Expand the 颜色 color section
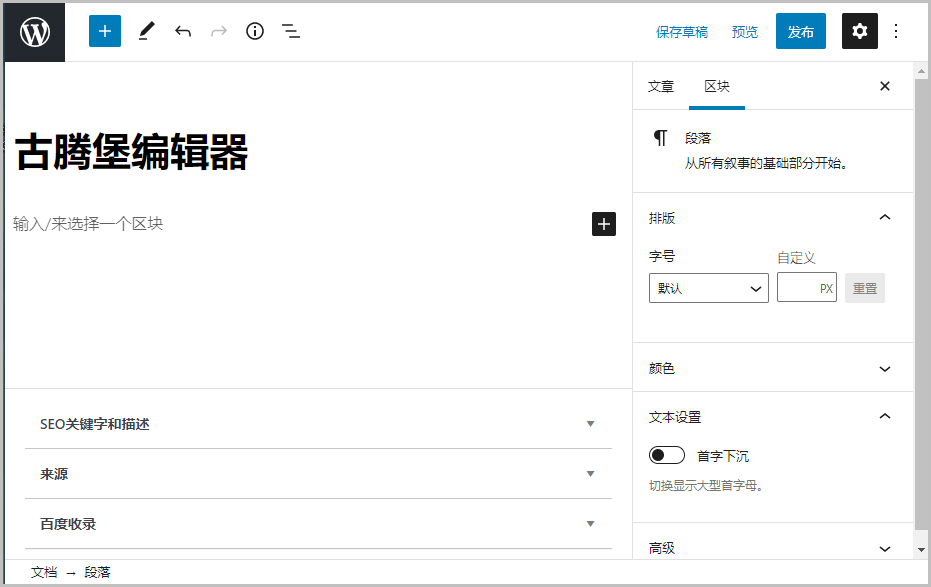 (772, 369)
